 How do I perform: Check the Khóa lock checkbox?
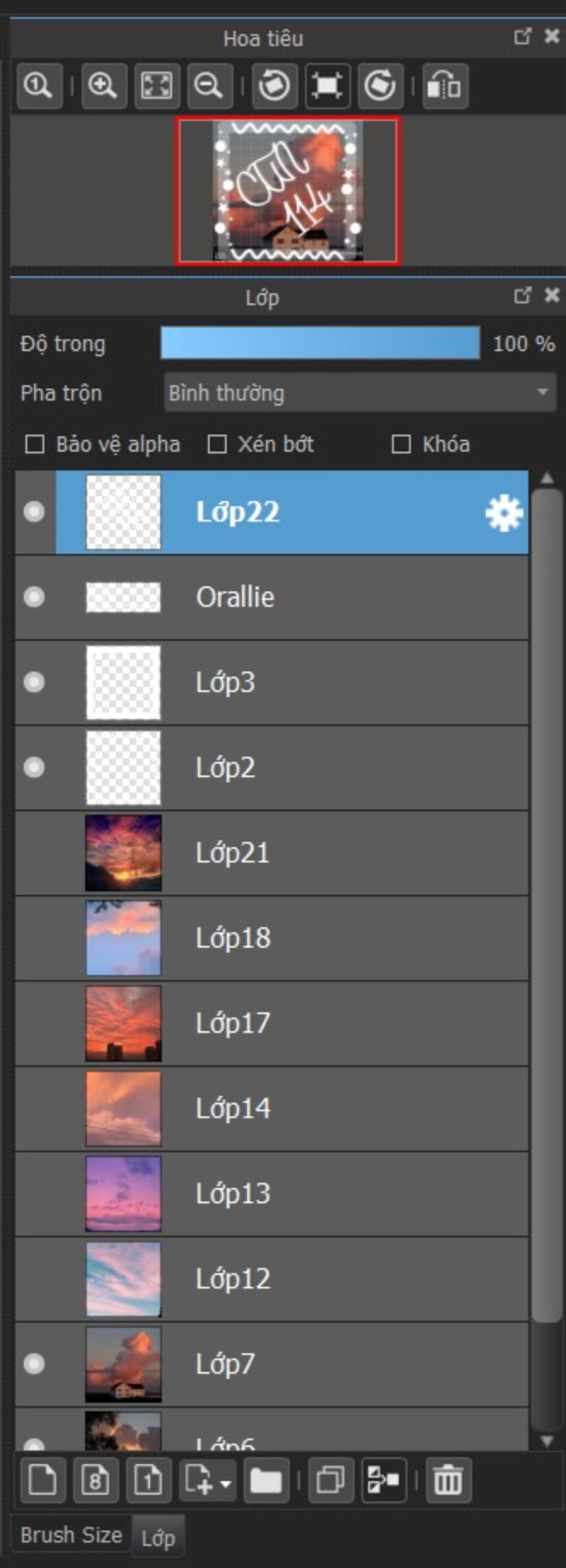pos(401,444)
